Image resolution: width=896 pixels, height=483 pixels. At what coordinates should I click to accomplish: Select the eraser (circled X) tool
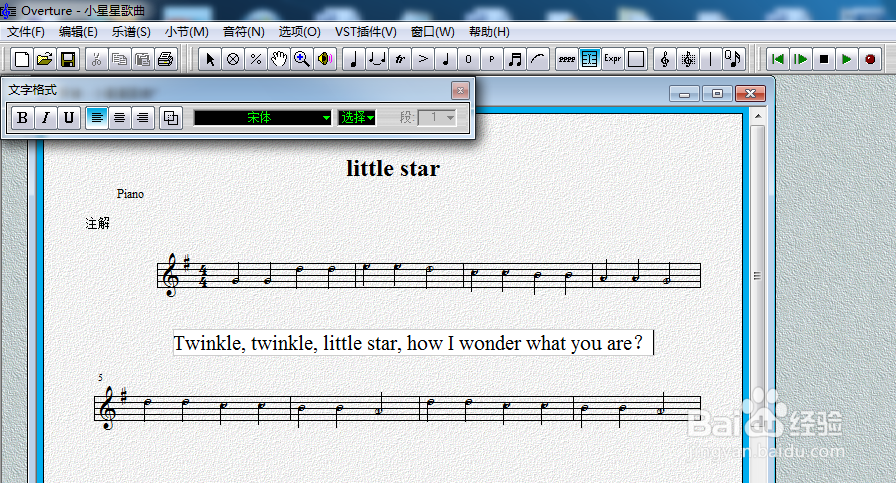(233, 59)
